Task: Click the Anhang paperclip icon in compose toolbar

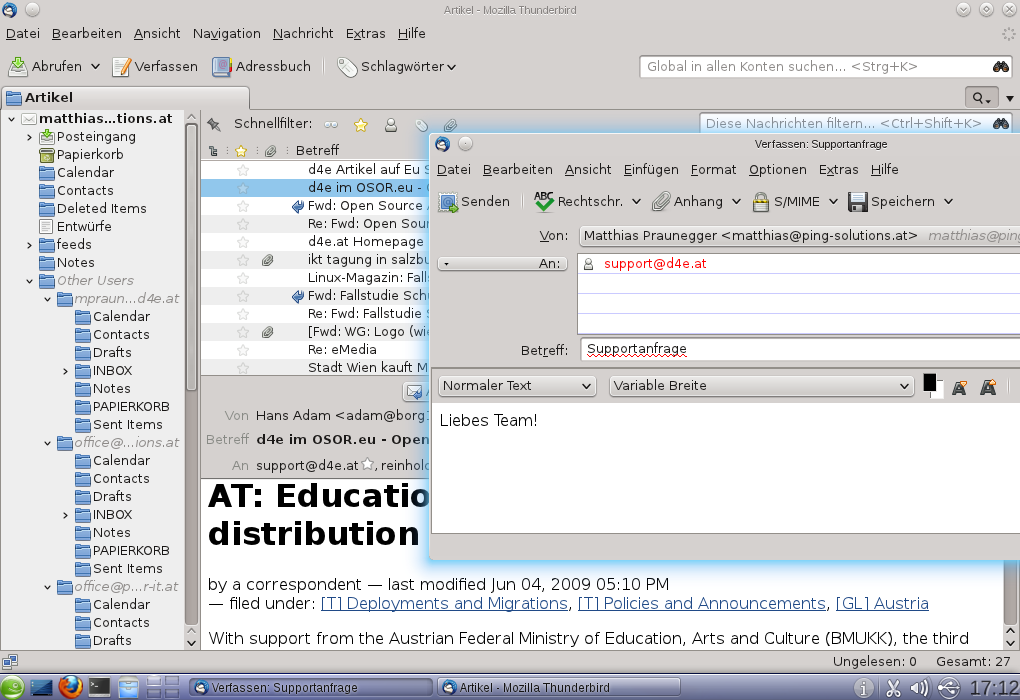Action: (x=661, y=202)
